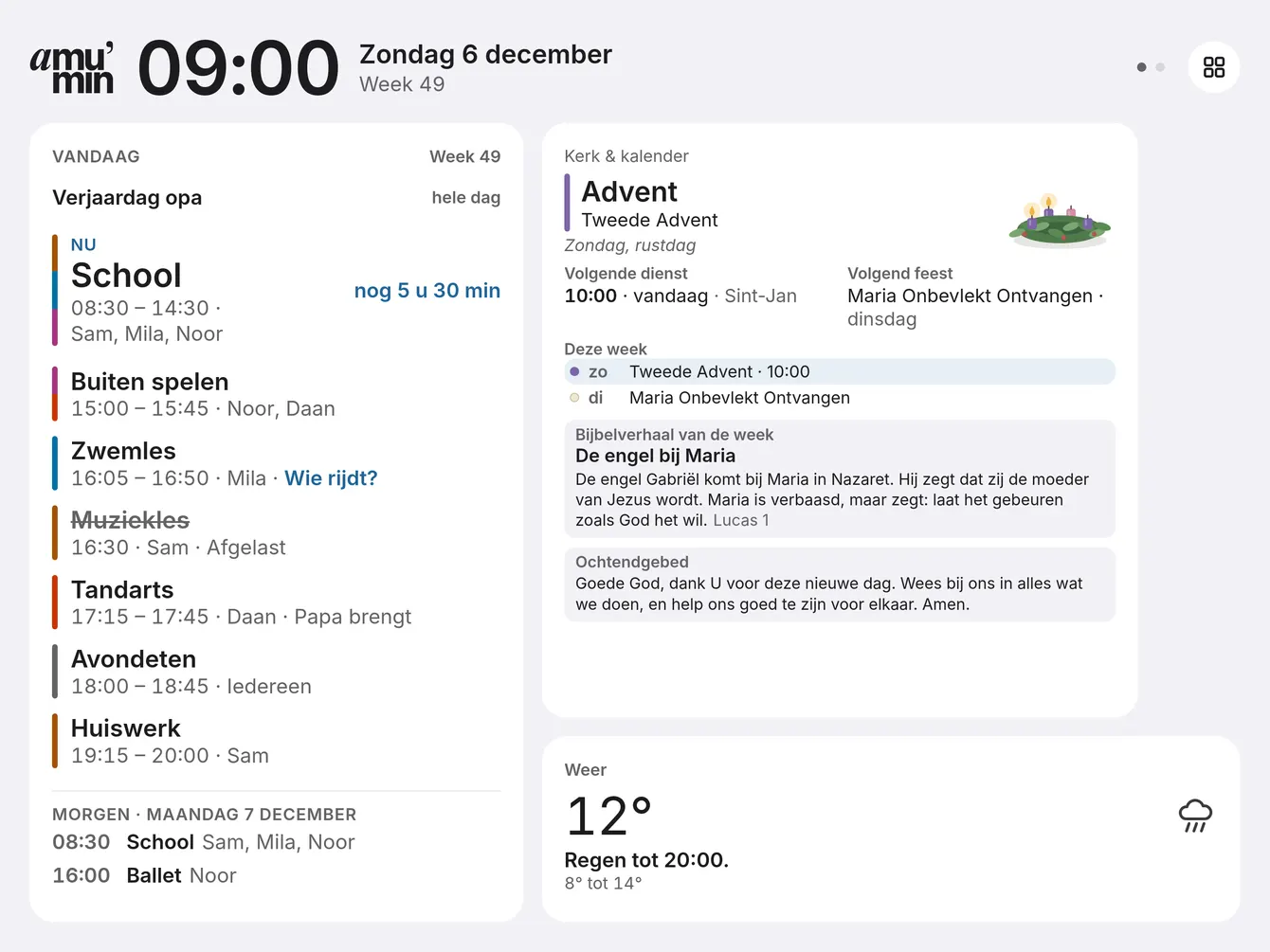Click the Advent wreath illustration
1270x952 pixels.
[1059, 221]
